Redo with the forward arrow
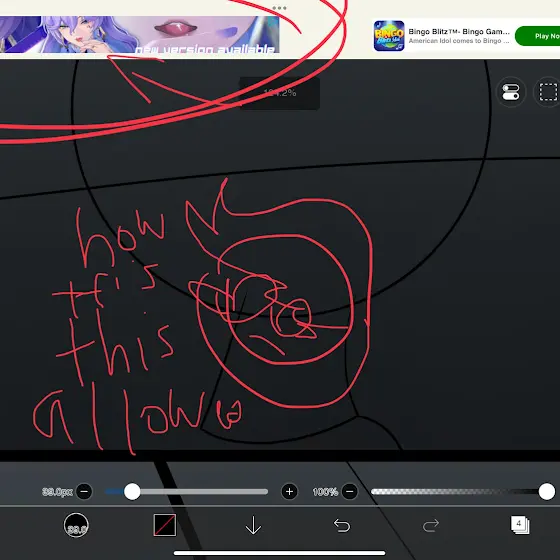The height and width of the screenshot is (560, 560). point(431,525)
